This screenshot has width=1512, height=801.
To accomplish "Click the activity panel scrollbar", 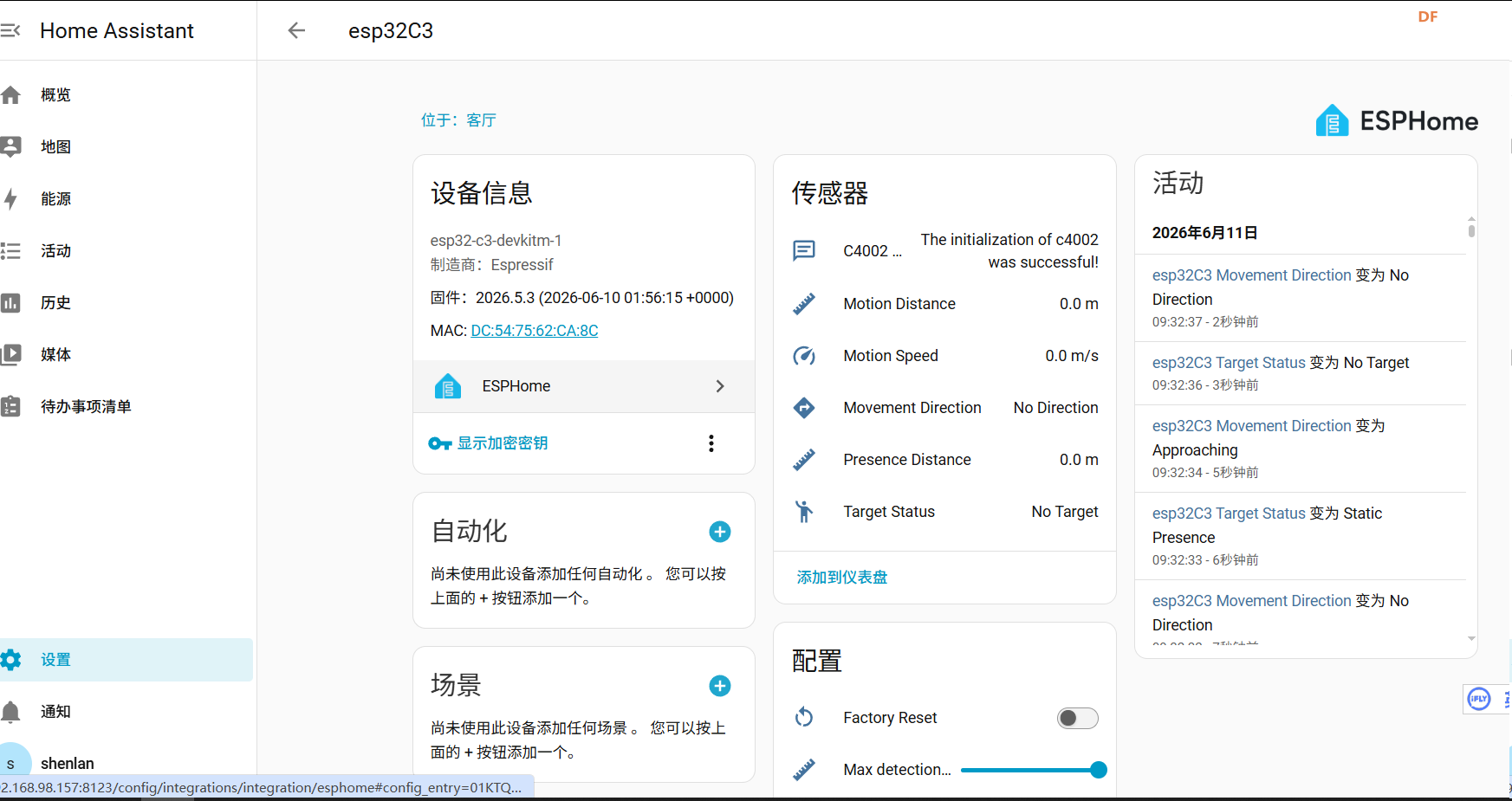I will tap(1471, 229).
